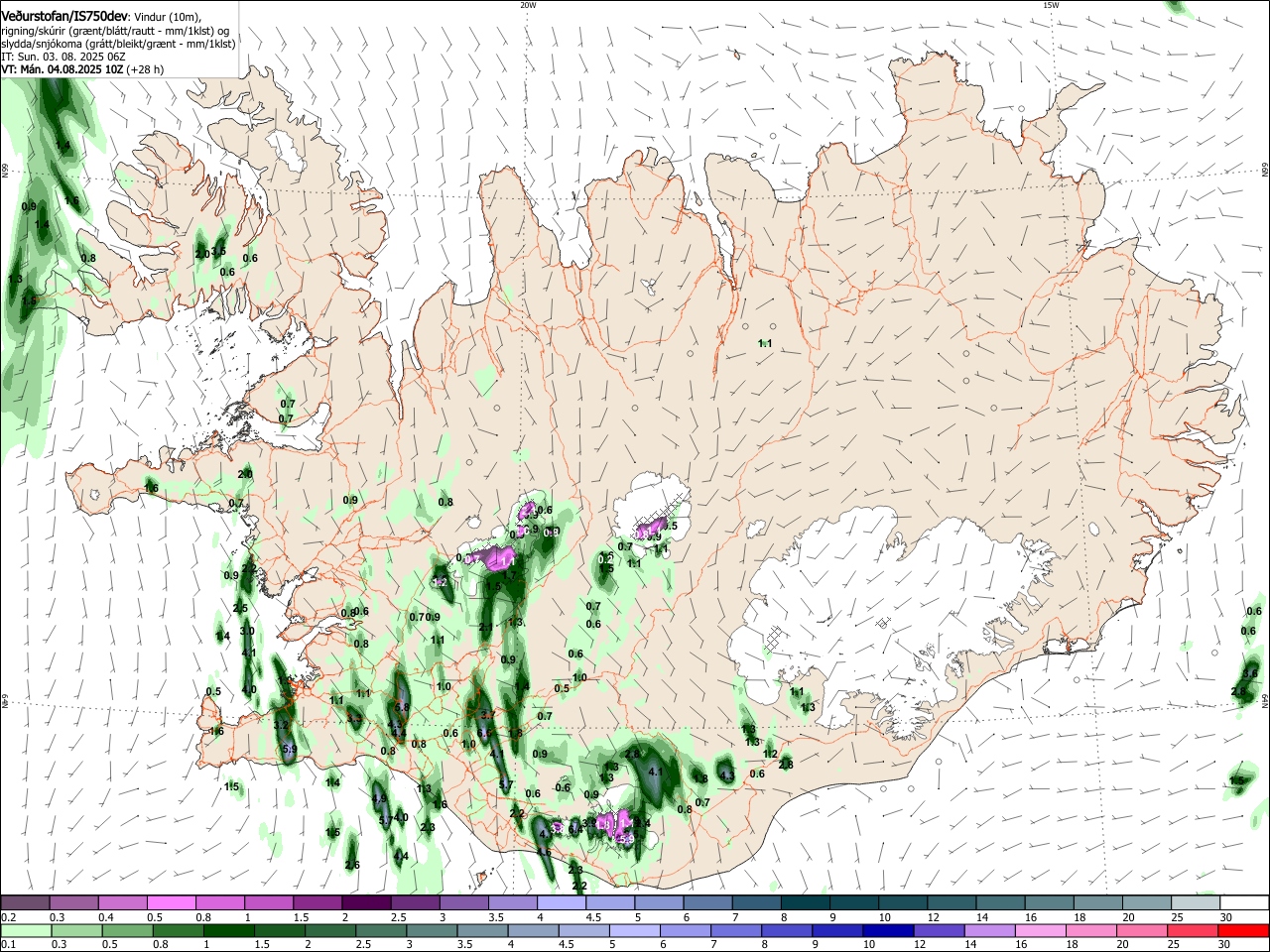Click the 3.2 precipitation value label
The width and height of the screenshot is (1270, 952).
click(281, 726)
